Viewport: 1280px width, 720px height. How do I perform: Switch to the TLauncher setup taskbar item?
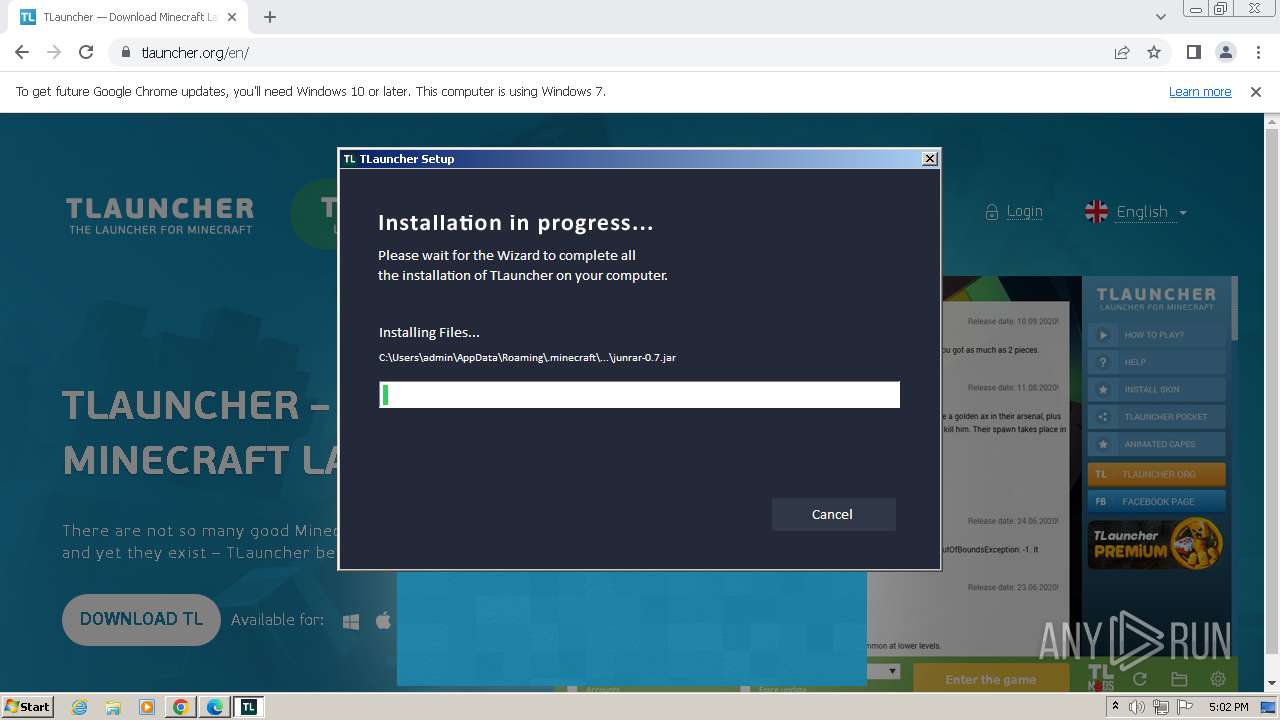(x=249, y=707)
